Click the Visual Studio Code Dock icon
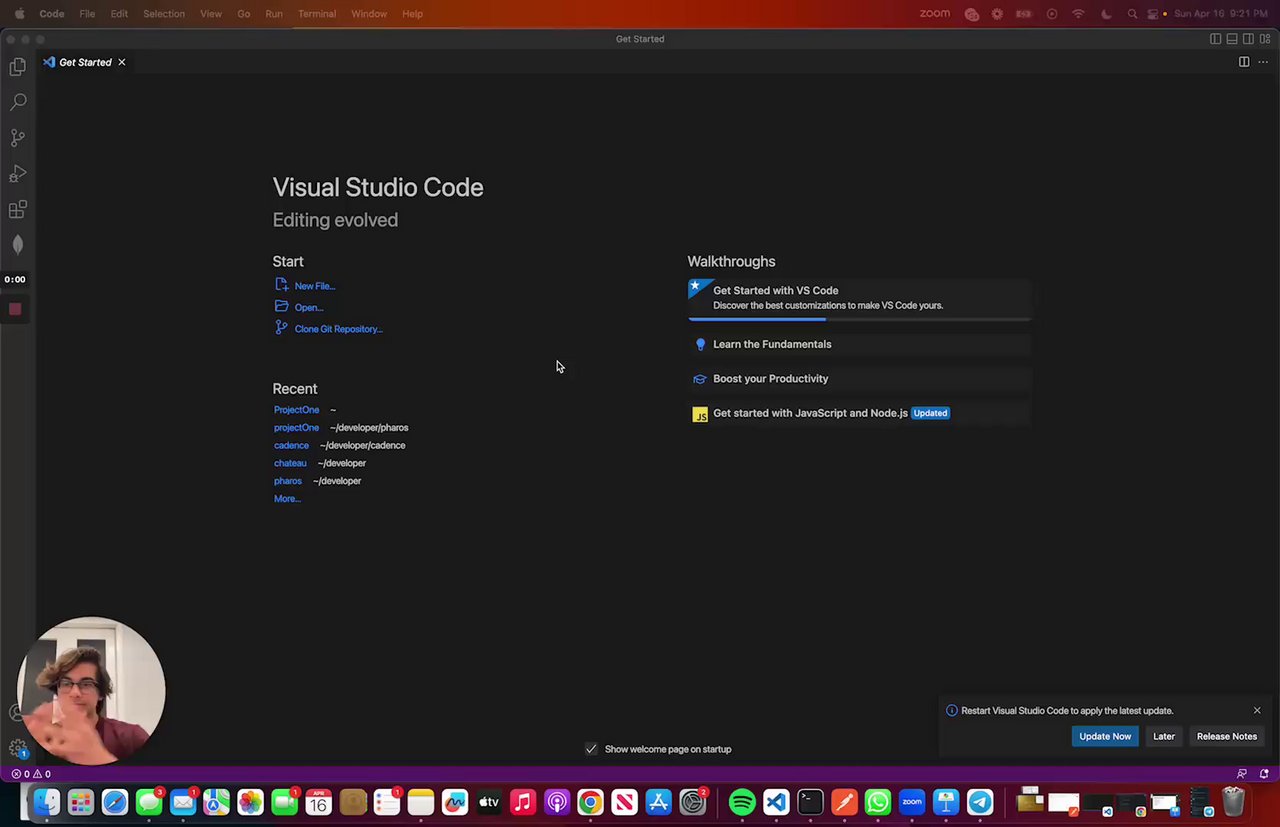 click(x=776, y=802)
